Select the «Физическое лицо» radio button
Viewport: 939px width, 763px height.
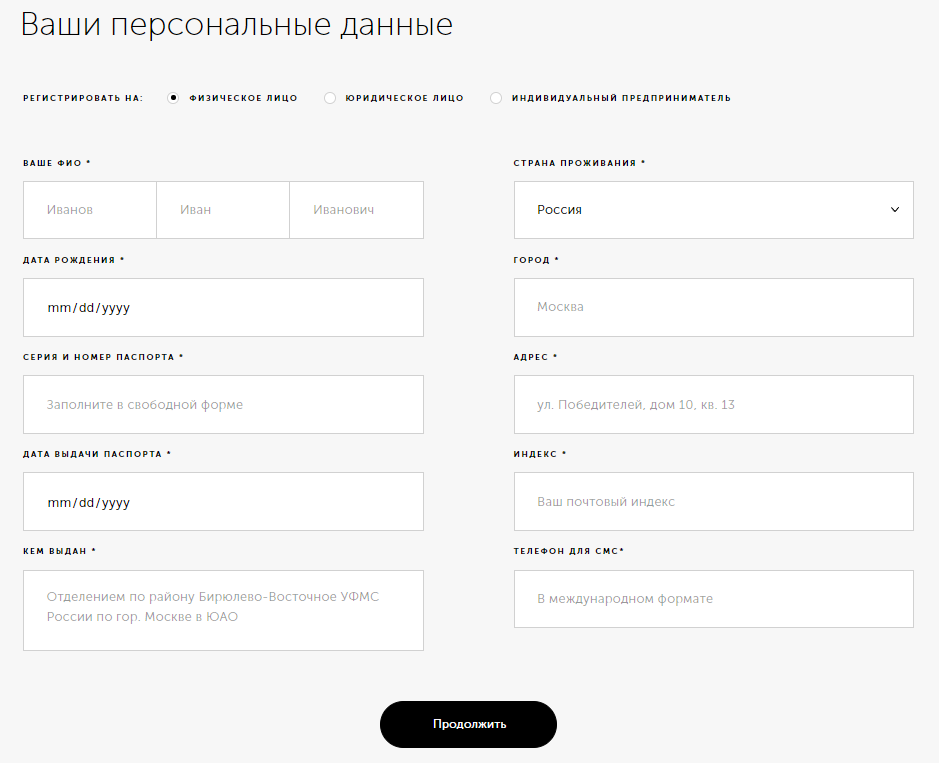click(172, 97)
